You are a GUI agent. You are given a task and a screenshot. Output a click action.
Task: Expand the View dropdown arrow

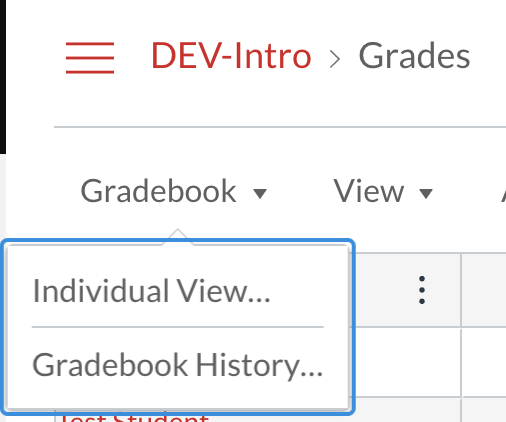click(x=426, y=193)
